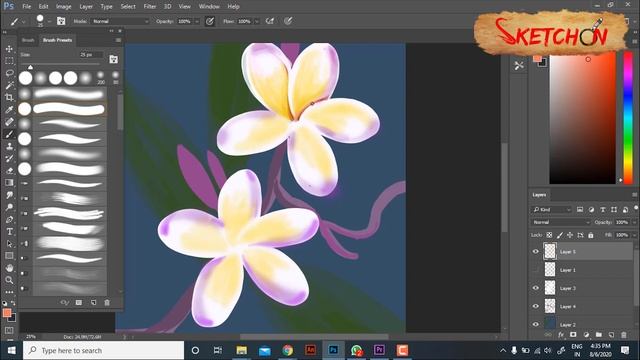This screenshot has height=360, width=640.
Task: Select the Healing Brush tool
Action: pyautogui.click(x=9, y=122)
